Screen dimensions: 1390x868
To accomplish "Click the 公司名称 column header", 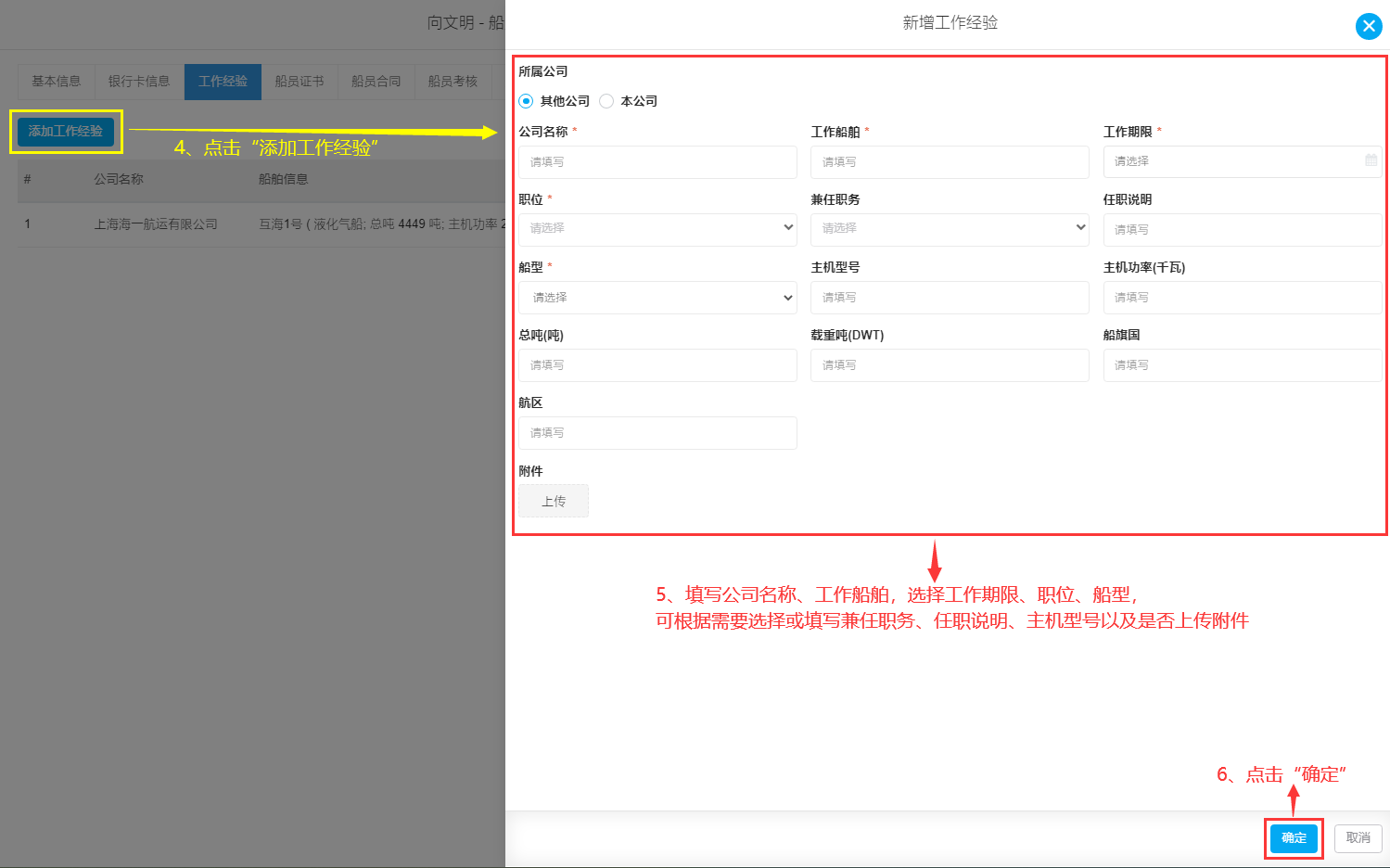I will (x=119, y=179).
